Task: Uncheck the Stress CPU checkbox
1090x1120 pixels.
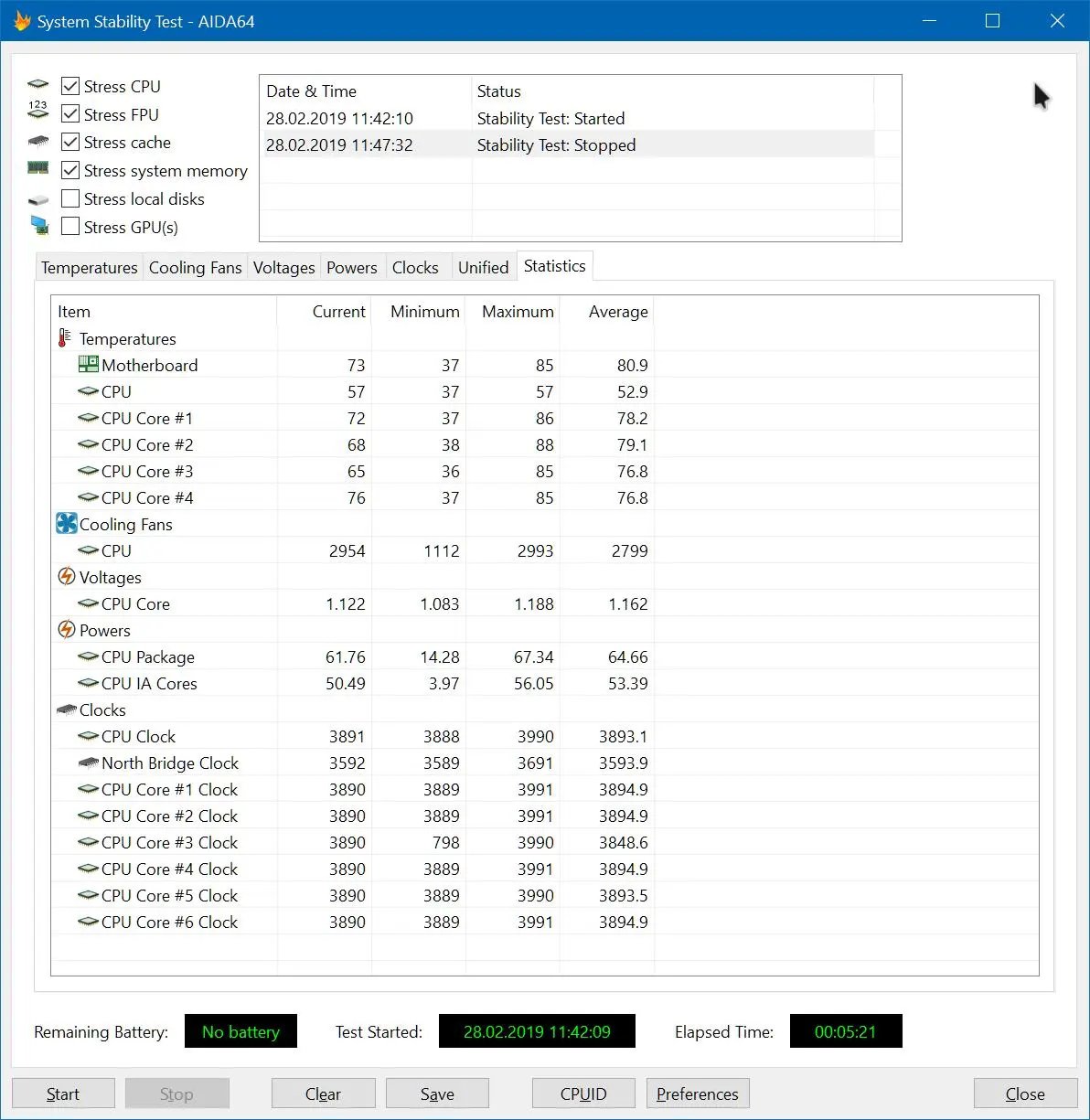Action: tap(70, 86)
